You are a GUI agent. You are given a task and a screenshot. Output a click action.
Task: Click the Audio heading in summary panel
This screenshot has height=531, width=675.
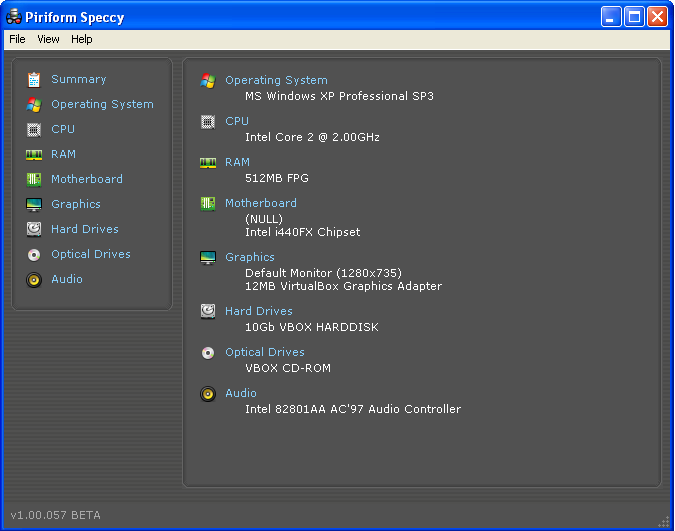(x=241, y=394)
